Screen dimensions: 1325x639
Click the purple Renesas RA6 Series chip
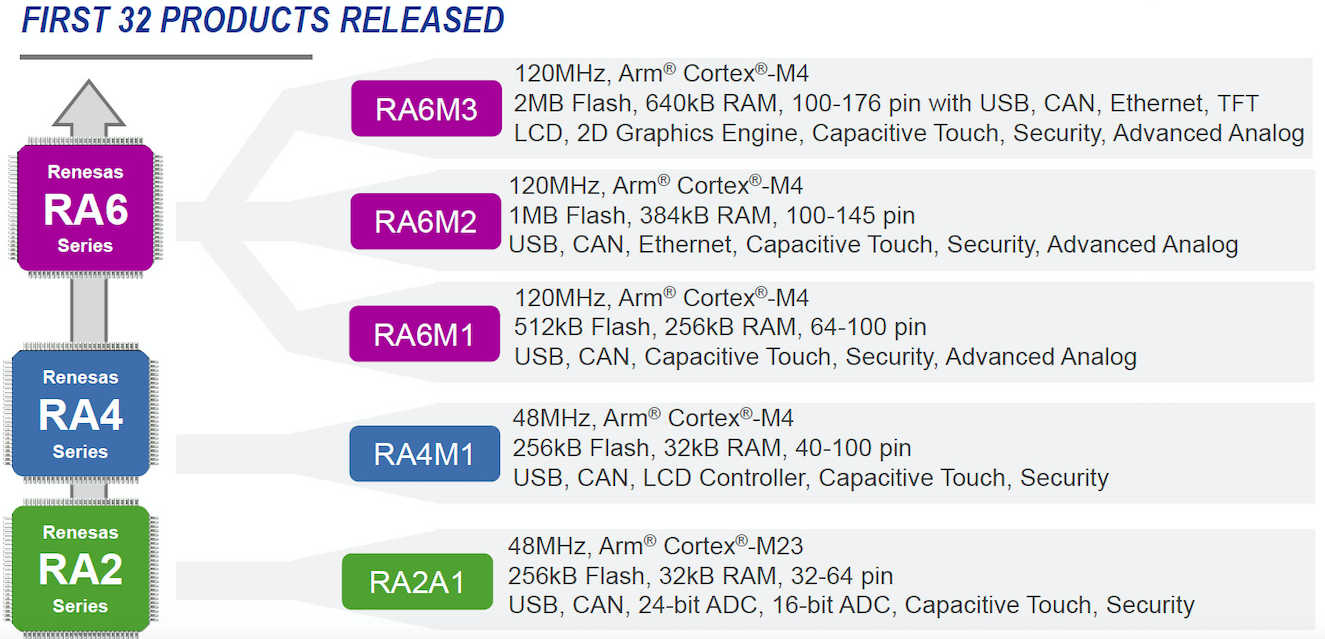tap(85, 208)
